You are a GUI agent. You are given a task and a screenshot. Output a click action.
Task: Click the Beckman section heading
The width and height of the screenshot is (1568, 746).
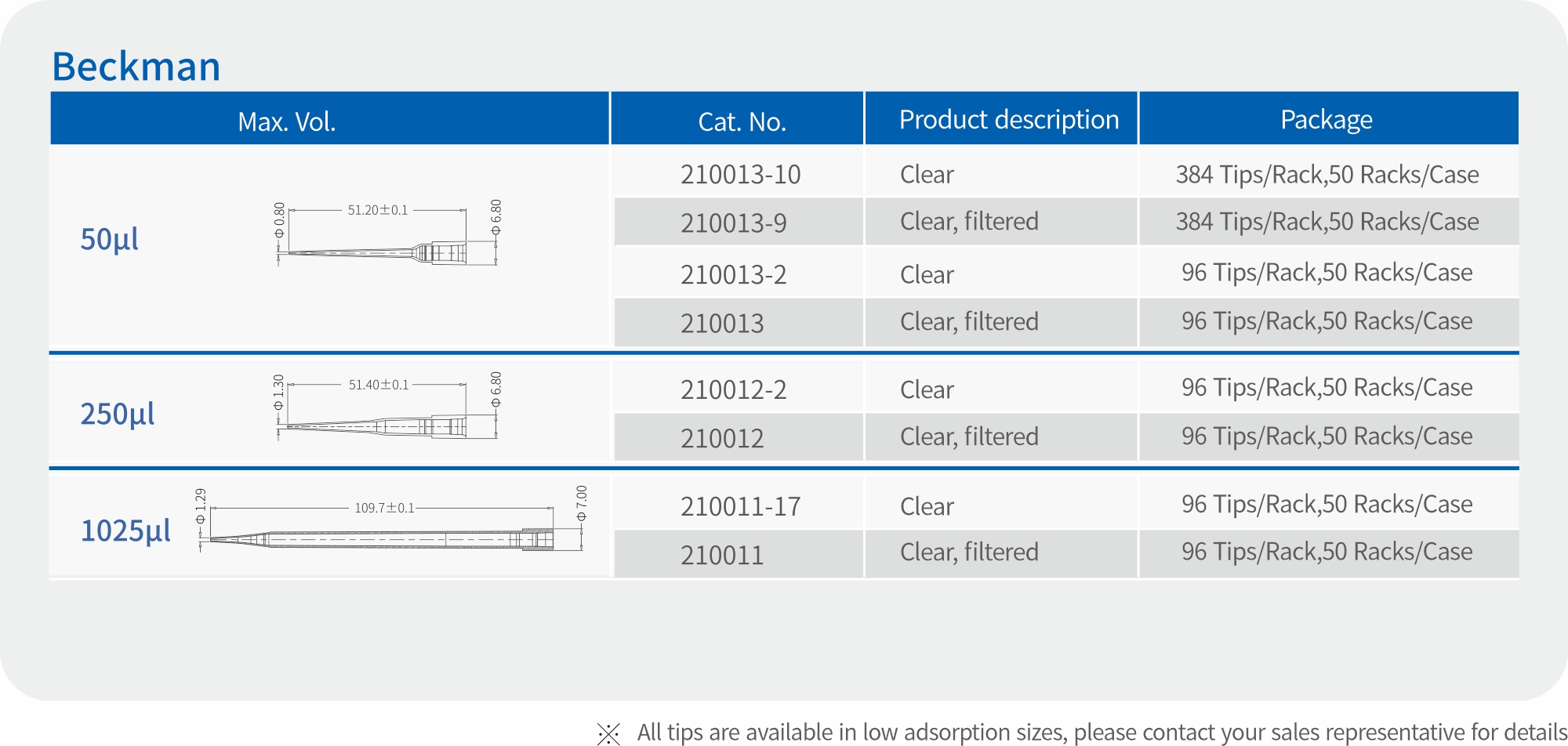point(136,67)
